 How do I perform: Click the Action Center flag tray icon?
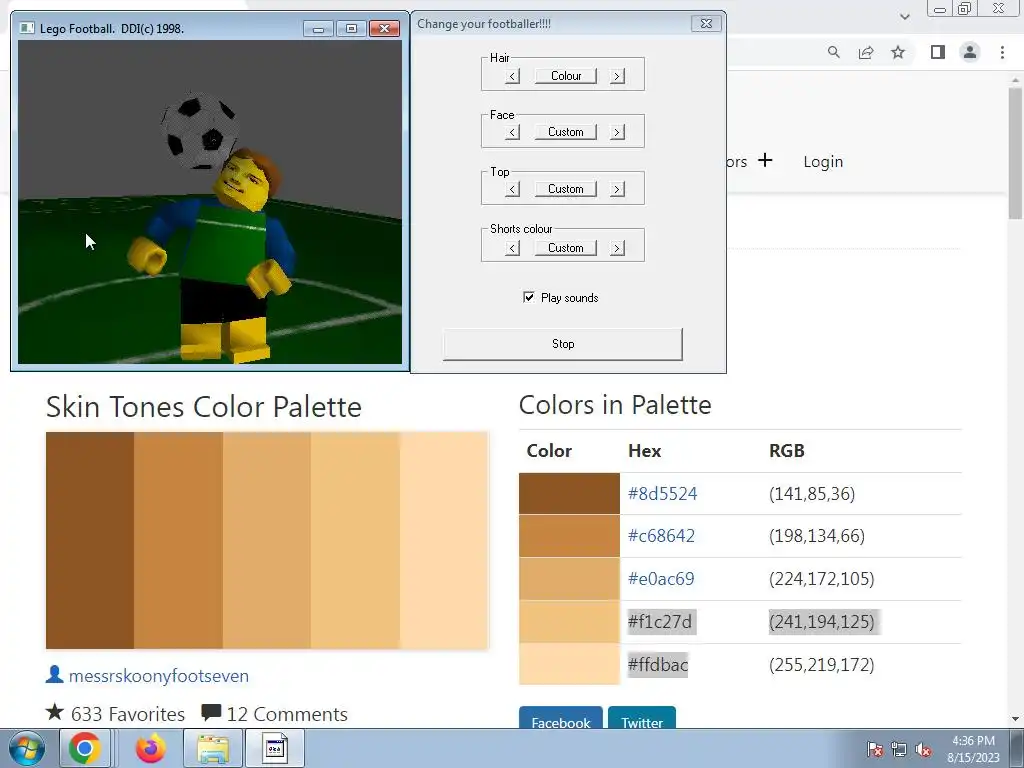coord(874,749)
